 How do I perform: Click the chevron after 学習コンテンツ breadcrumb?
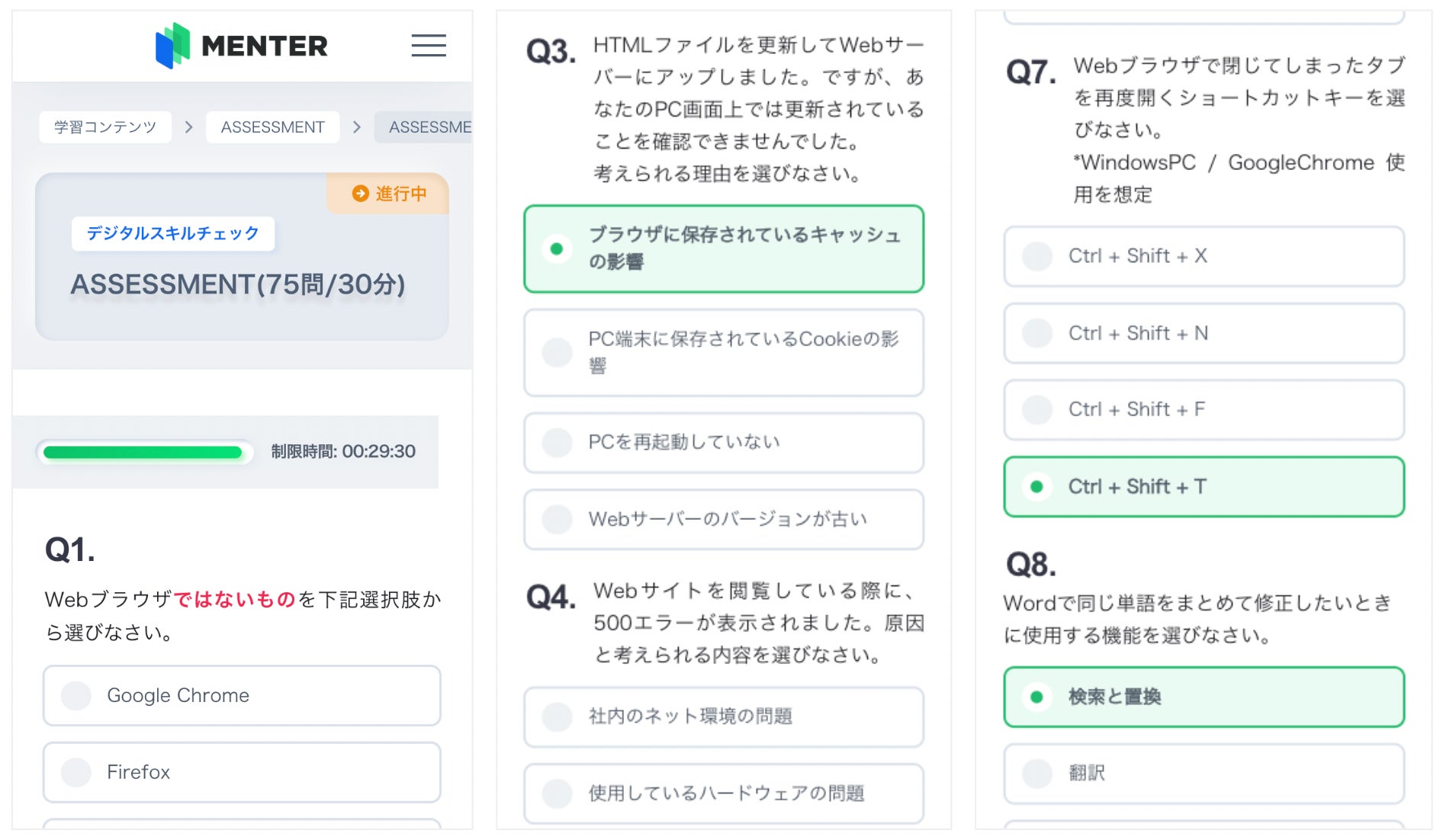188,127
